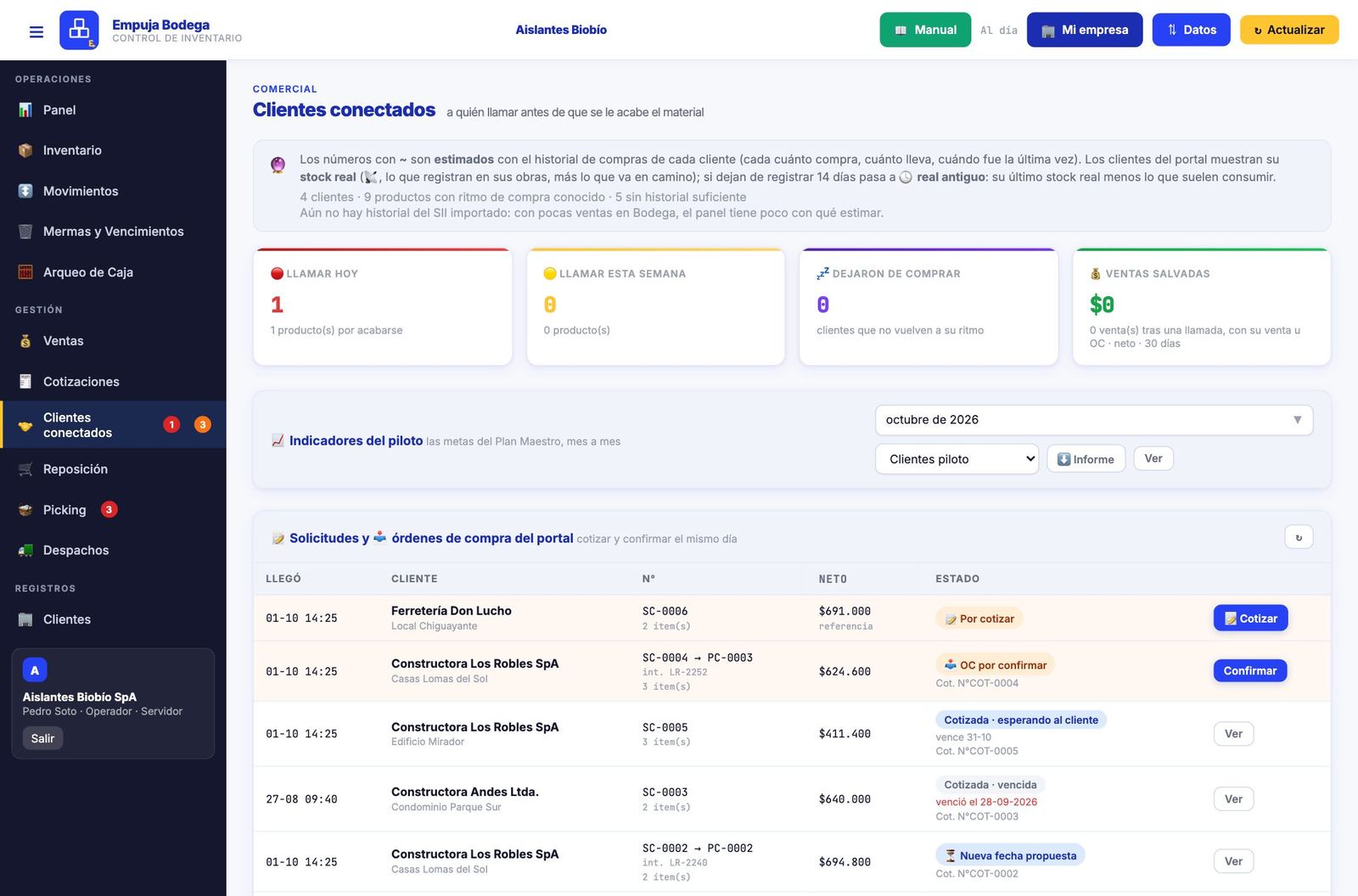
Task: Click the red text venció el 28-09-2026
Action: tap(986, 802)
